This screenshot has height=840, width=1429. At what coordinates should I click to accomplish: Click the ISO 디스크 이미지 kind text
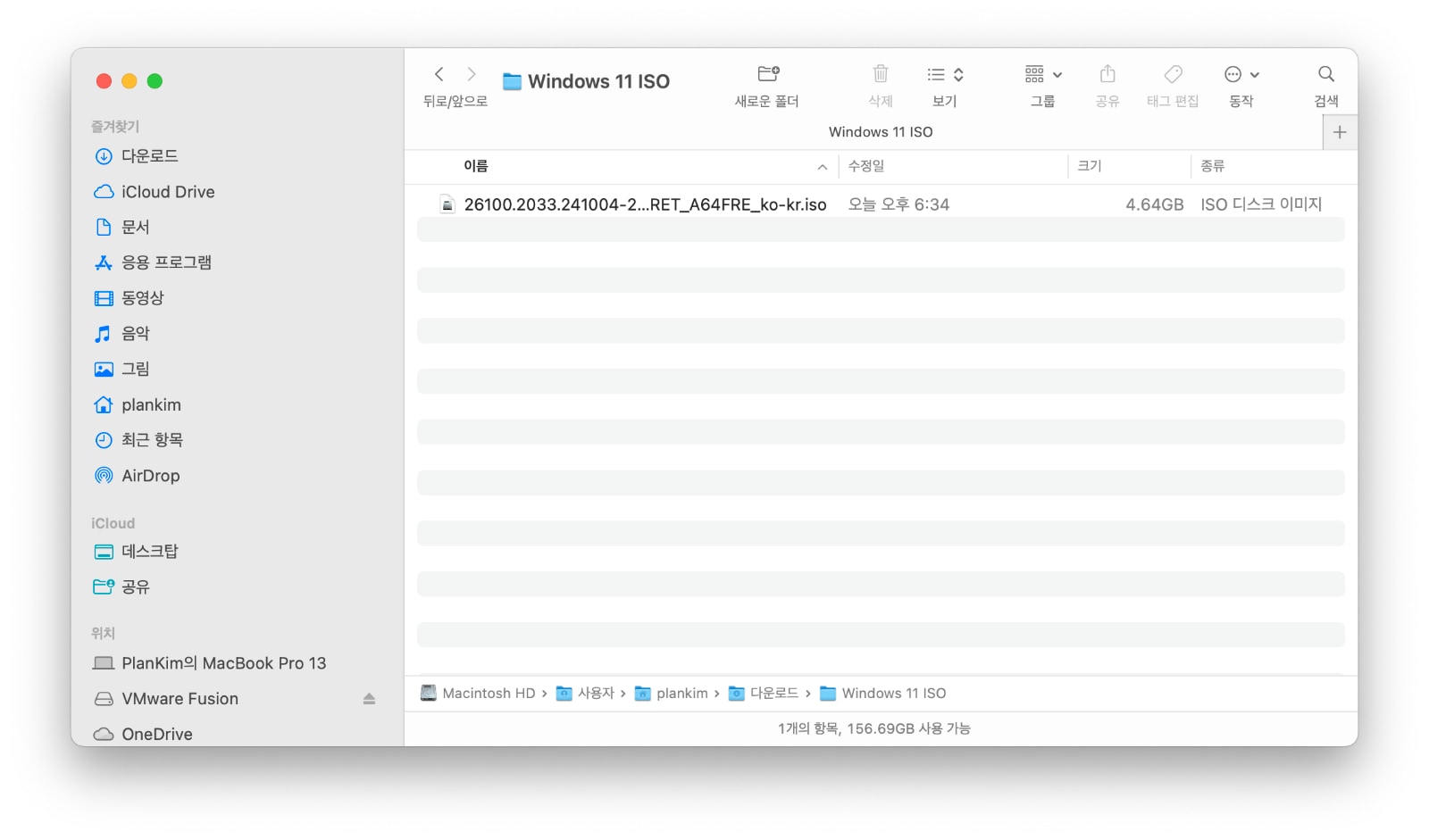click(x=1261, y=204)
